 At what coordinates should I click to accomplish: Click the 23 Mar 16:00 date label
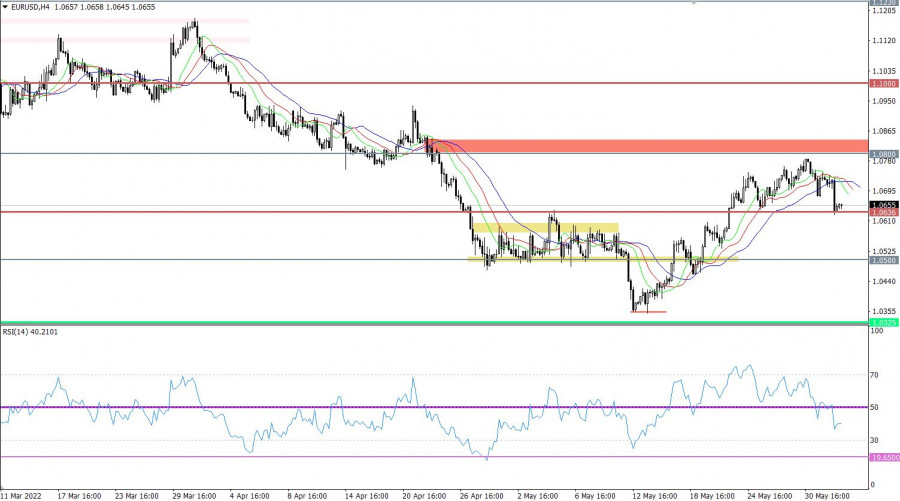(137, 496)
